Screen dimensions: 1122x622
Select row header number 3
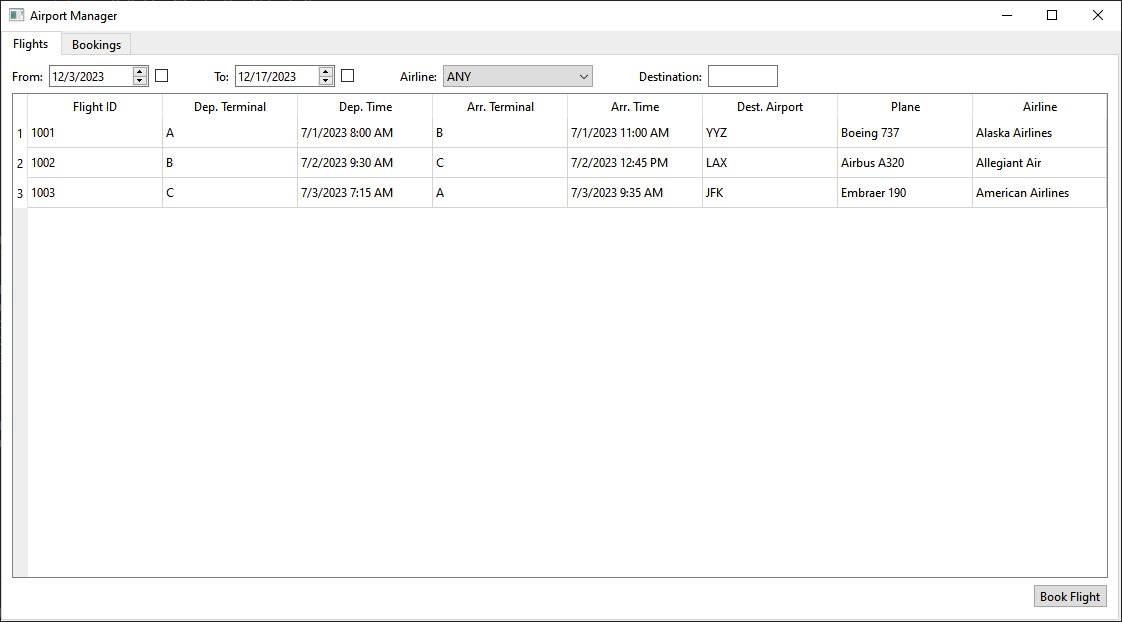tap(20, 193)
